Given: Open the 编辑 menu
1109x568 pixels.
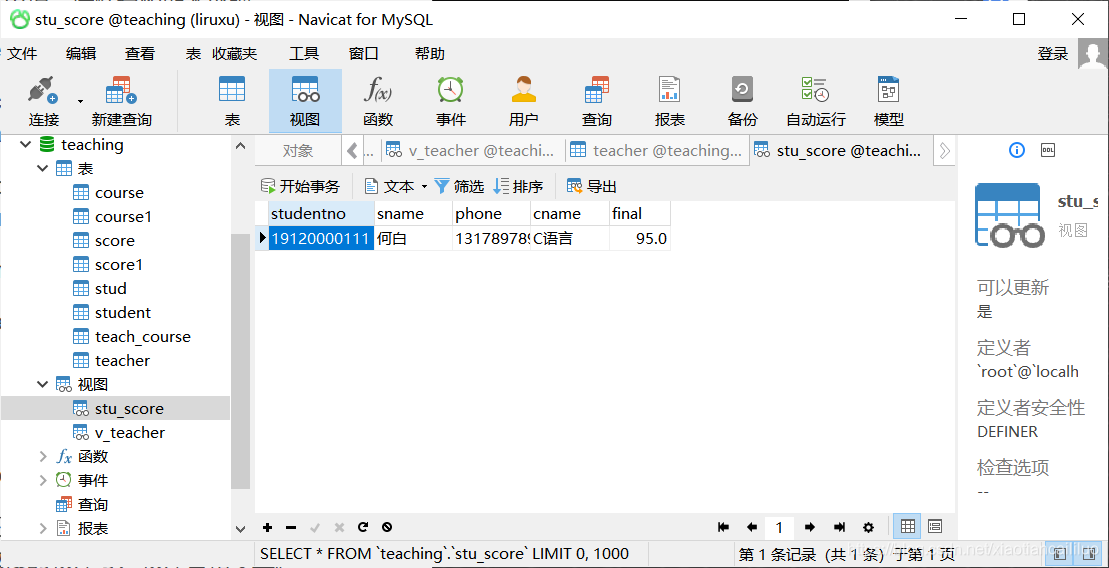Looking at the screenshot, I should point(81,54).
